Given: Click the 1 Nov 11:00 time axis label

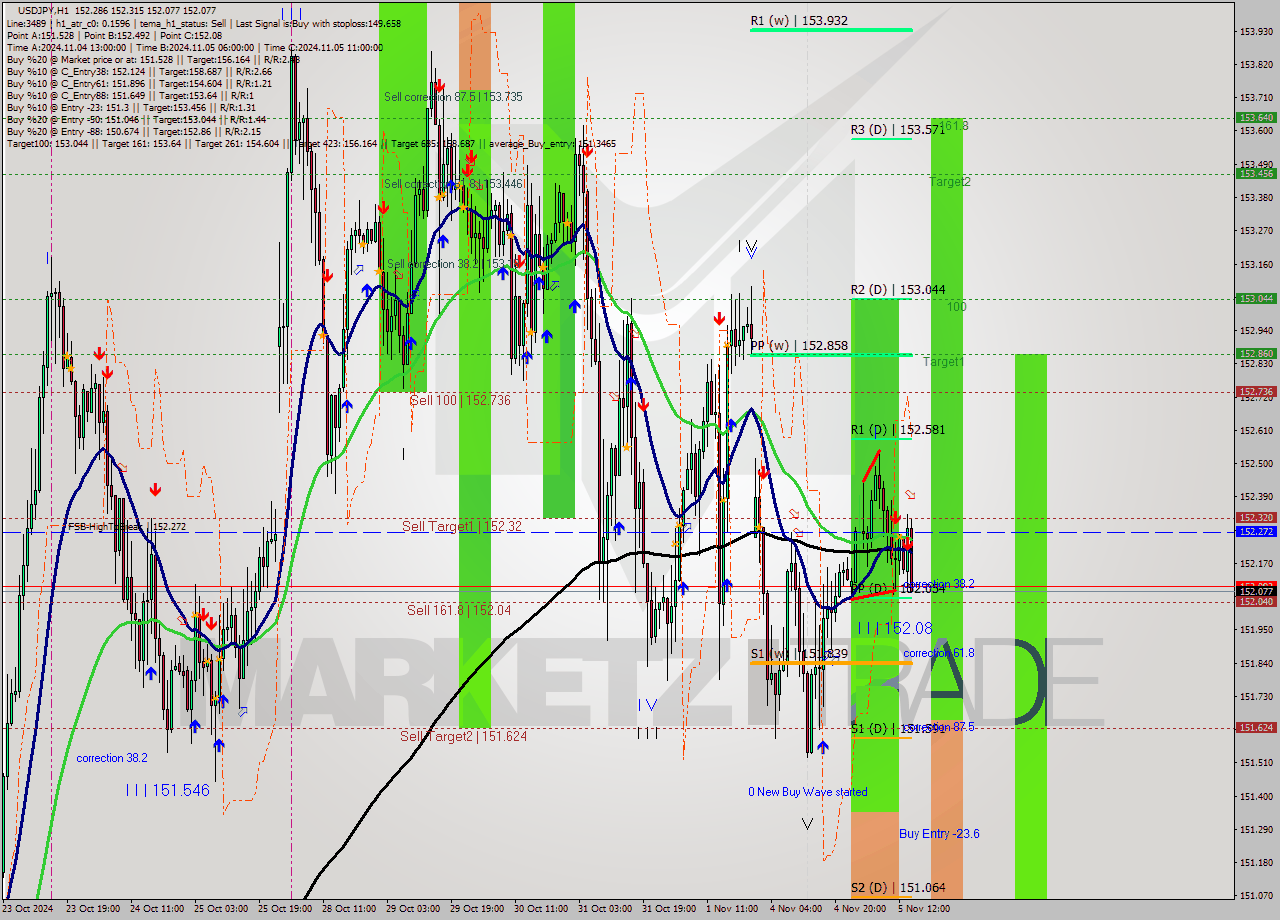Looking at the screenshot, I should pos(733,909).
